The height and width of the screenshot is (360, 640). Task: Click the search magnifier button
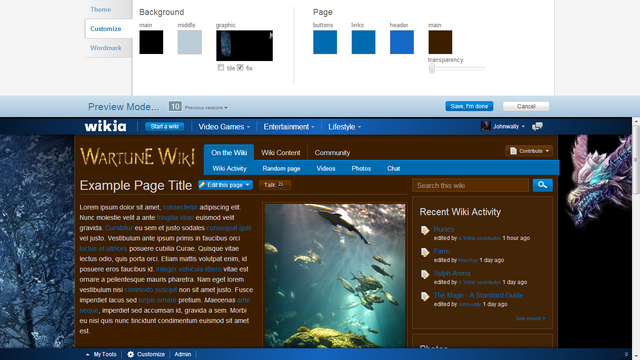(542, 185)
